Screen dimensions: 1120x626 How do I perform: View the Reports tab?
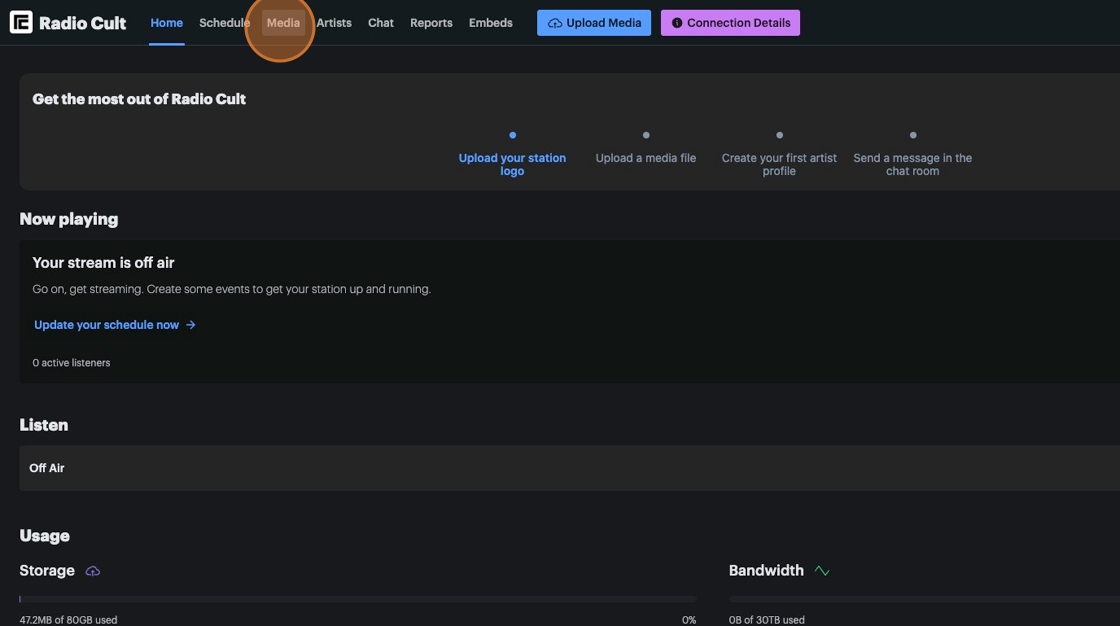(431, 23)
